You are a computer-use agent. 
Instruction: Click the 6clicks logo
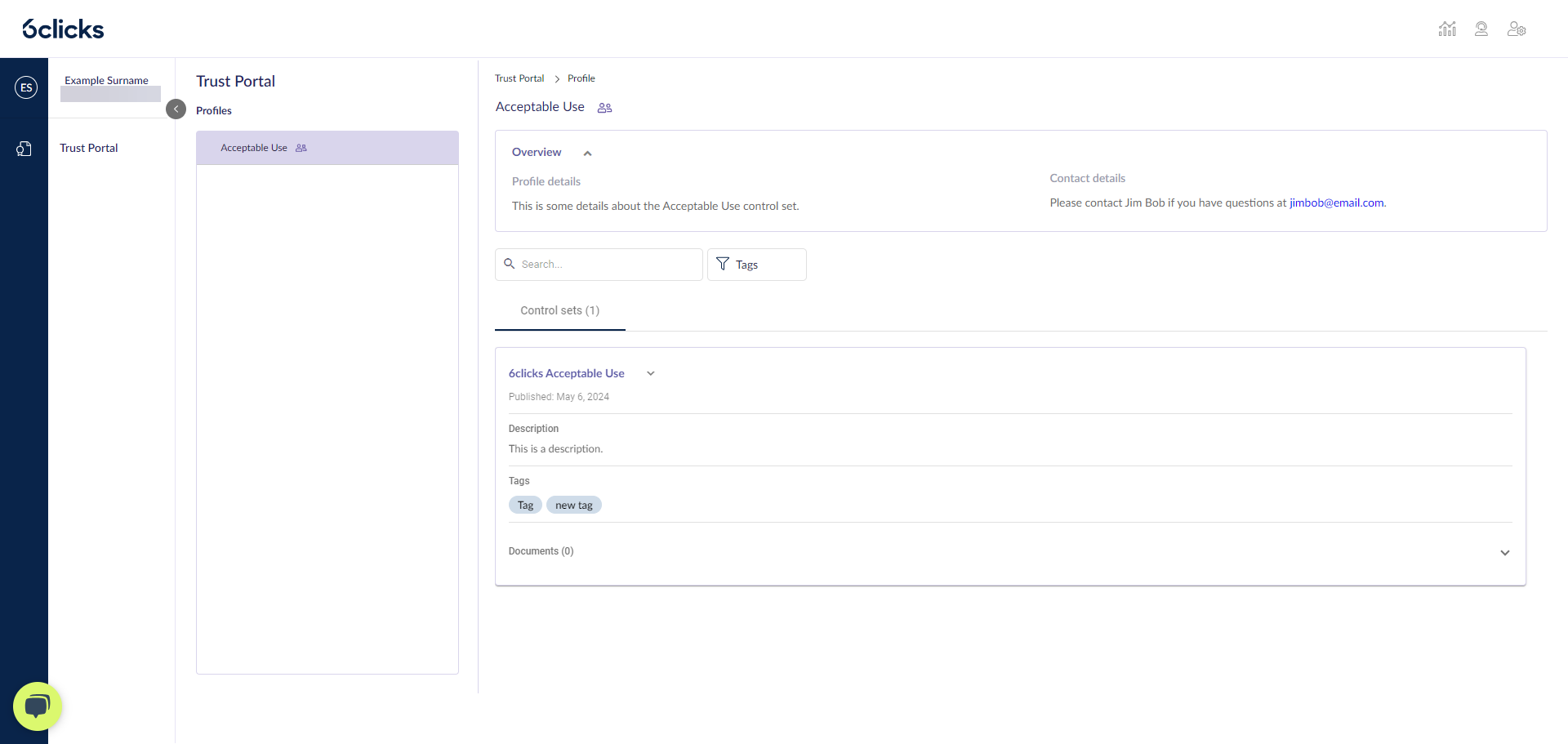coord(63,29)
